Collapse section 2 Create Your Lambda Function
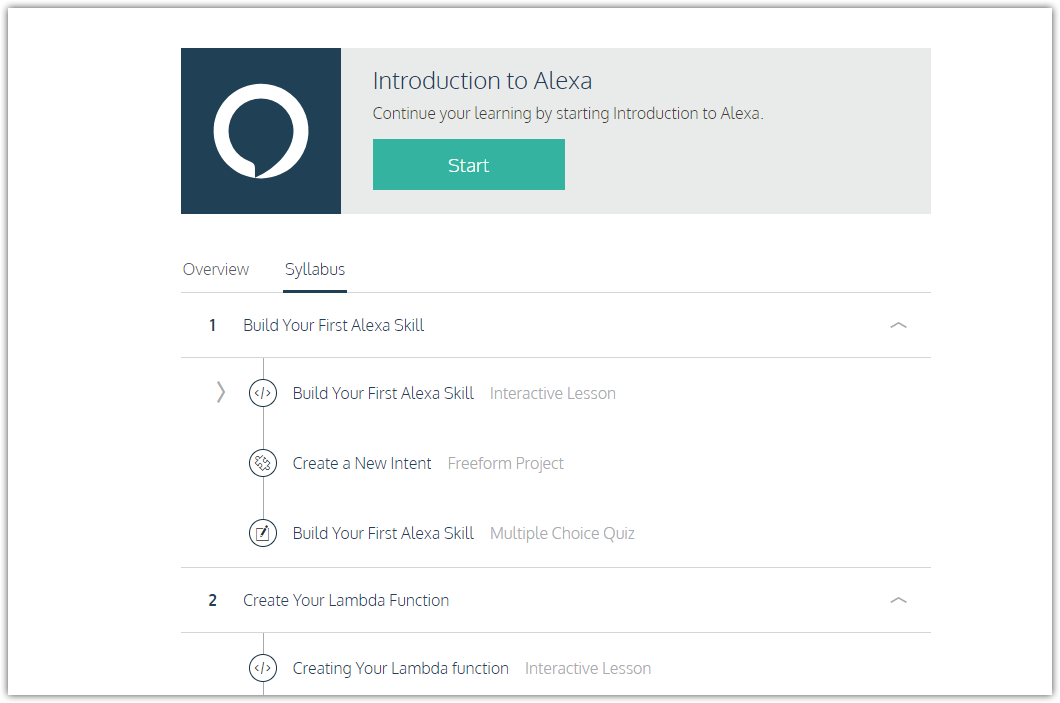 (x=898, y=600)
